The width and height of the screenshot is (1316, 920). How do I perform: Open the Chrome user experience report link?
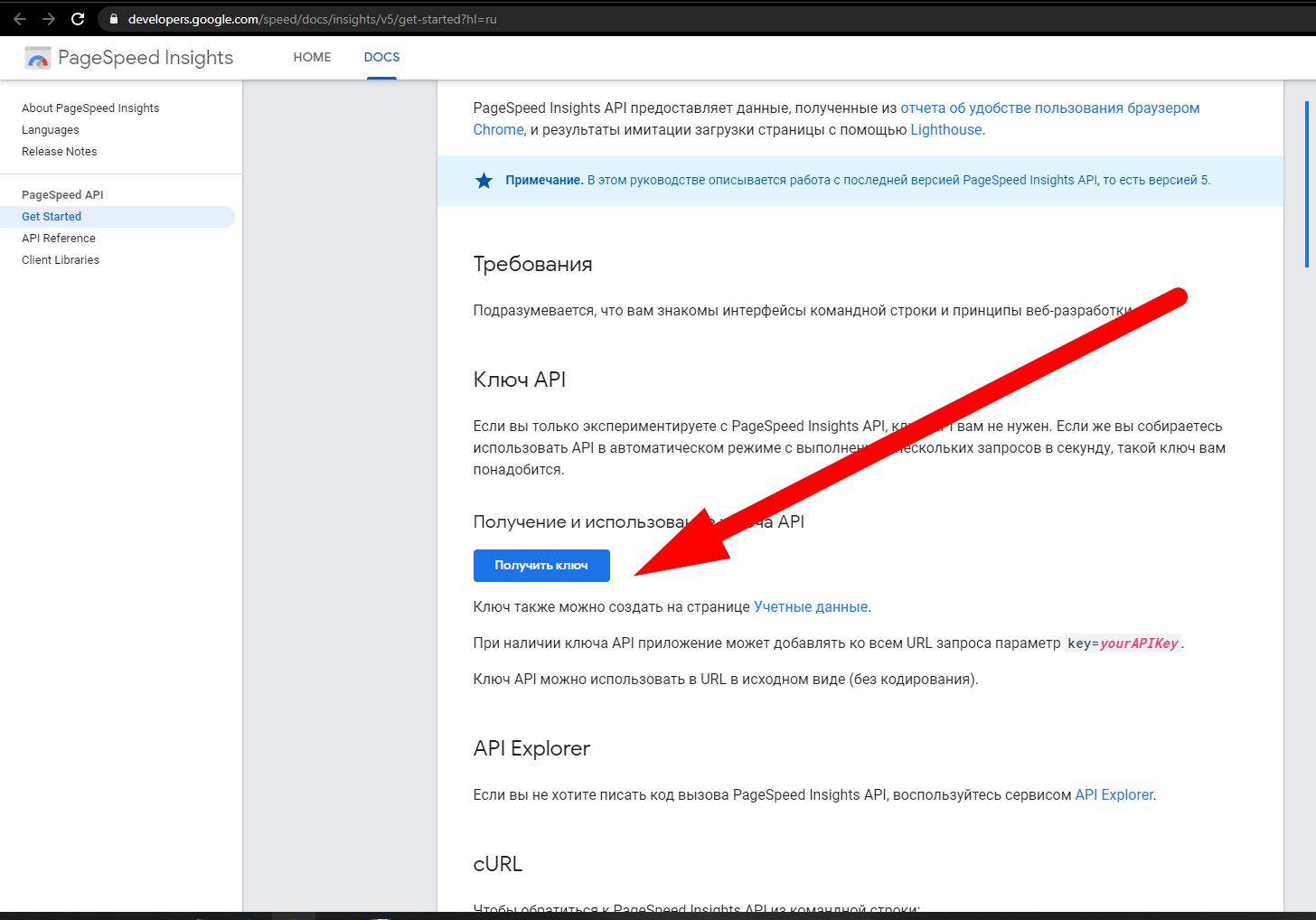(x=1050, y=108)
